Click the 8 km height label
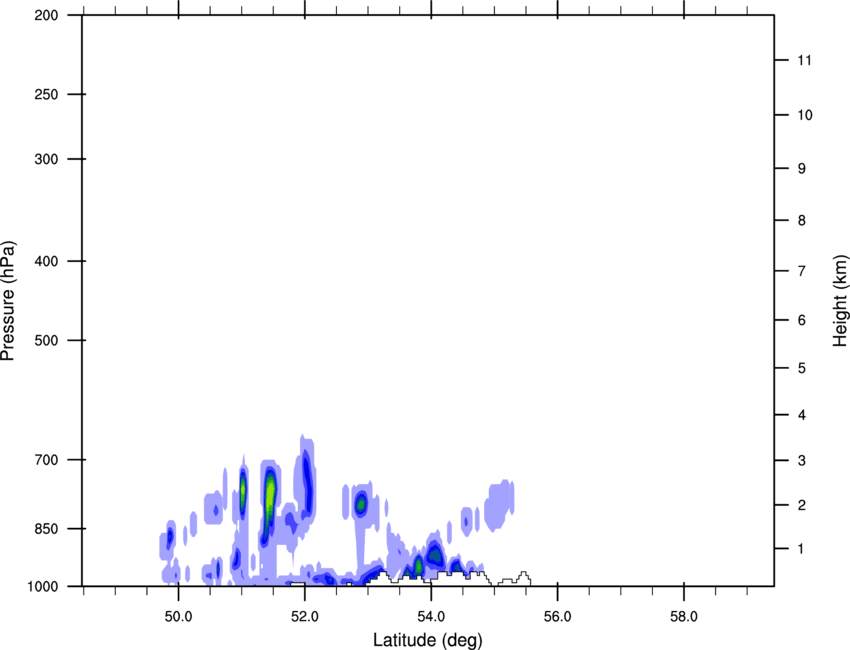The width and height of the screenshot is (850, 650). coord(802,220)
